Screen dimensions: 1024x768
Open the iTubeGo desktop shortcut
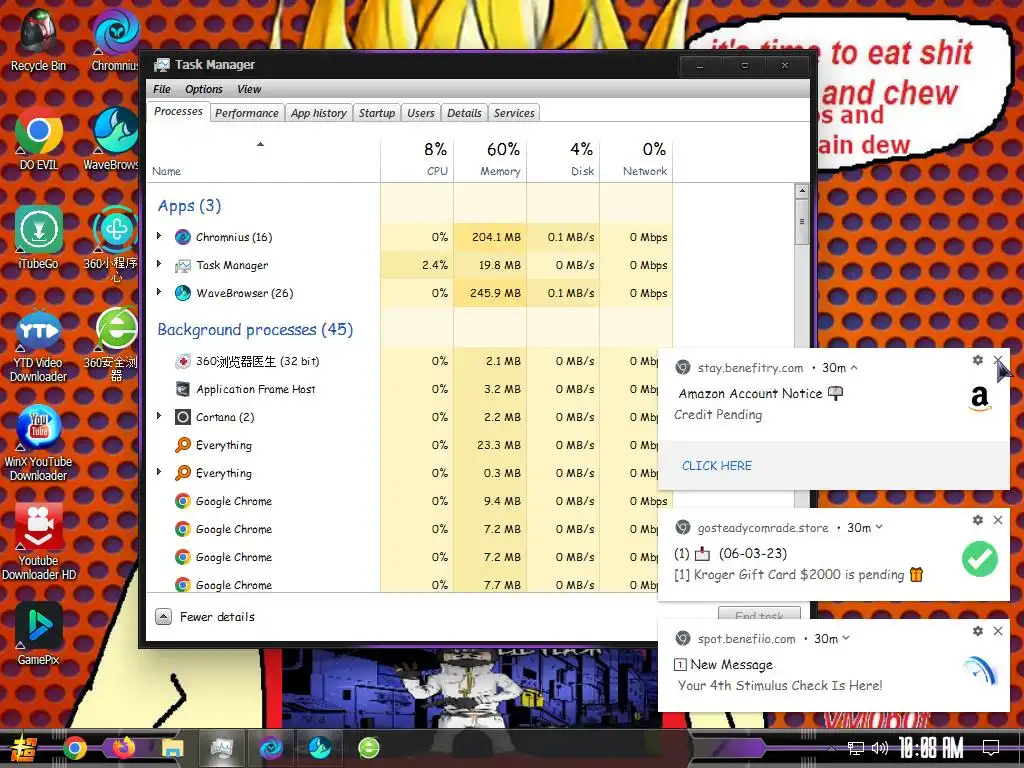click(x=39, y=238)
